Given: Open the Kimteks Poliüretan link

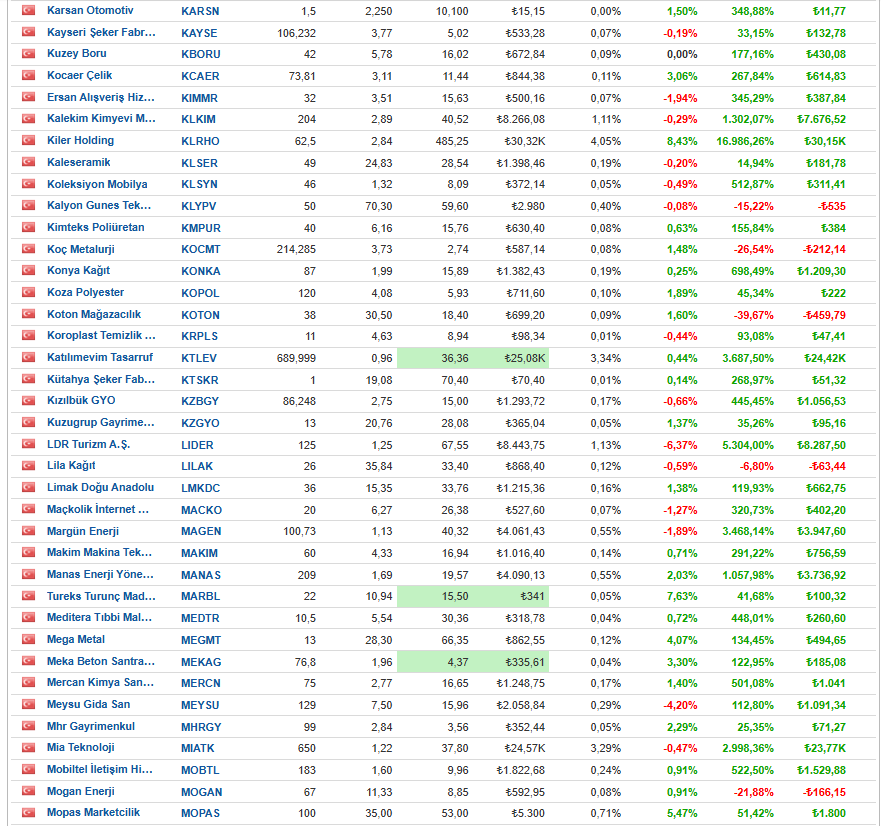Looking at the screenshot, I should [96, 227].
